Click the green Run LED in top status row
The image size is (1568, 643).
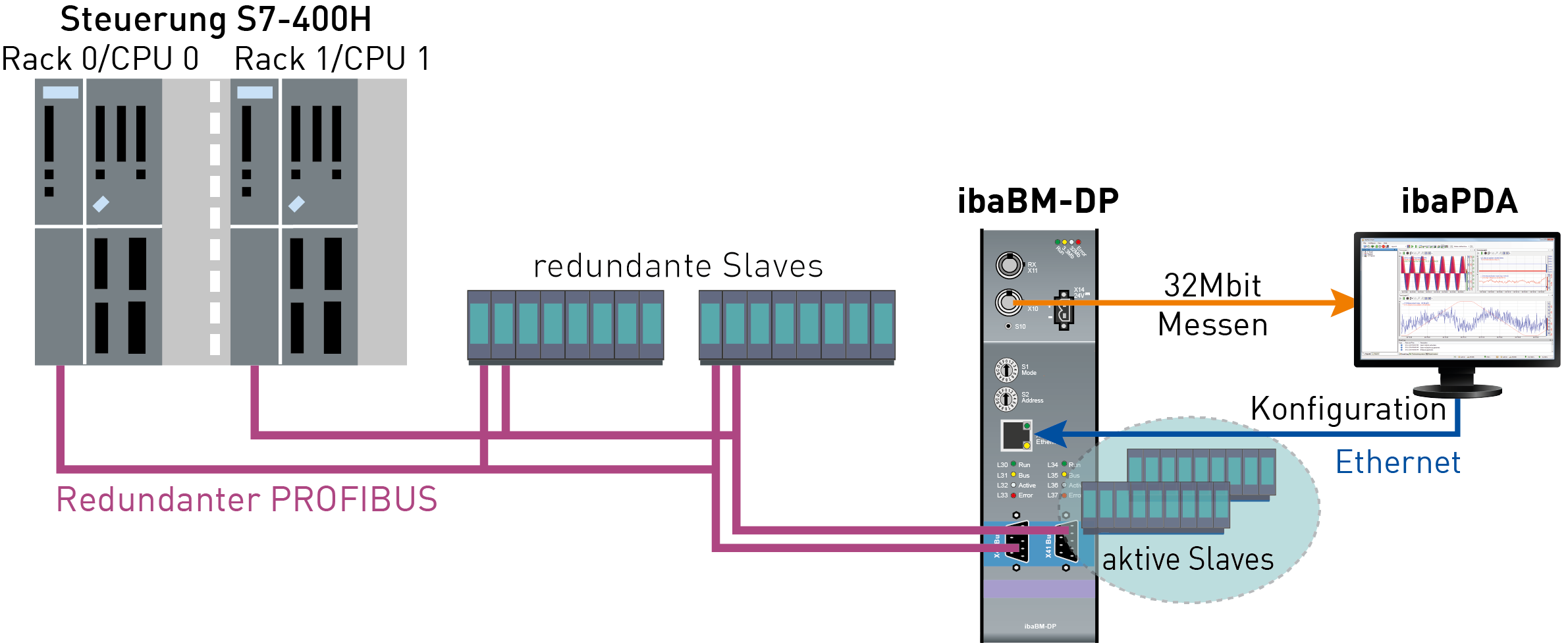[1058, 242]
